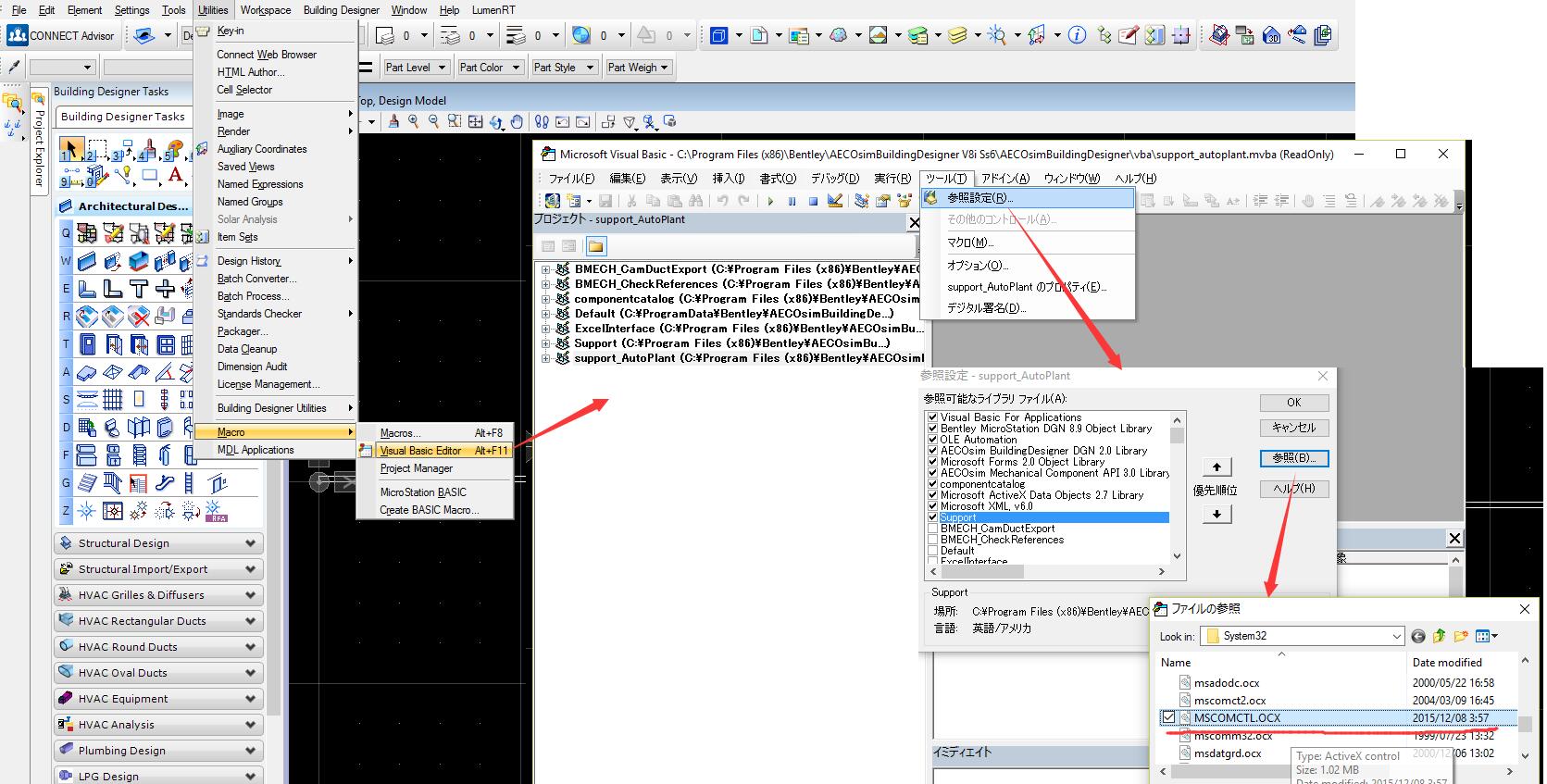Click the Zoom Out view tool
Image resolution: width=1547 pixels, height=784 pixels.
coord(434,121)
